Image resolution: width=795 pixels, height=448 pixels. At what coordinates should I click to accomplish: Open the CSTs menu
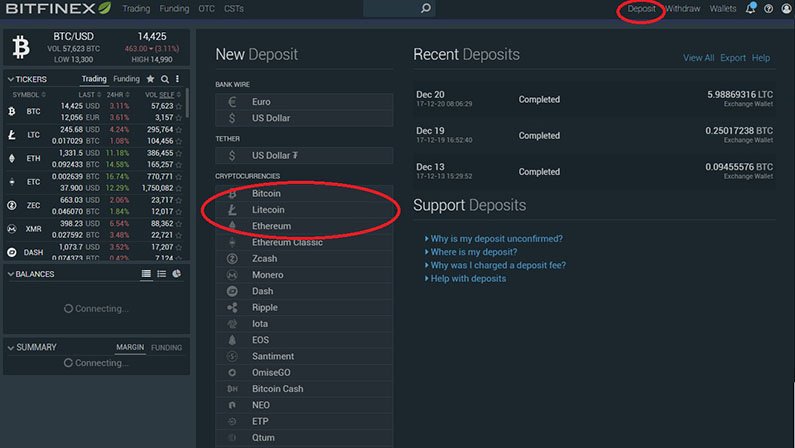(x=234, y=9)
